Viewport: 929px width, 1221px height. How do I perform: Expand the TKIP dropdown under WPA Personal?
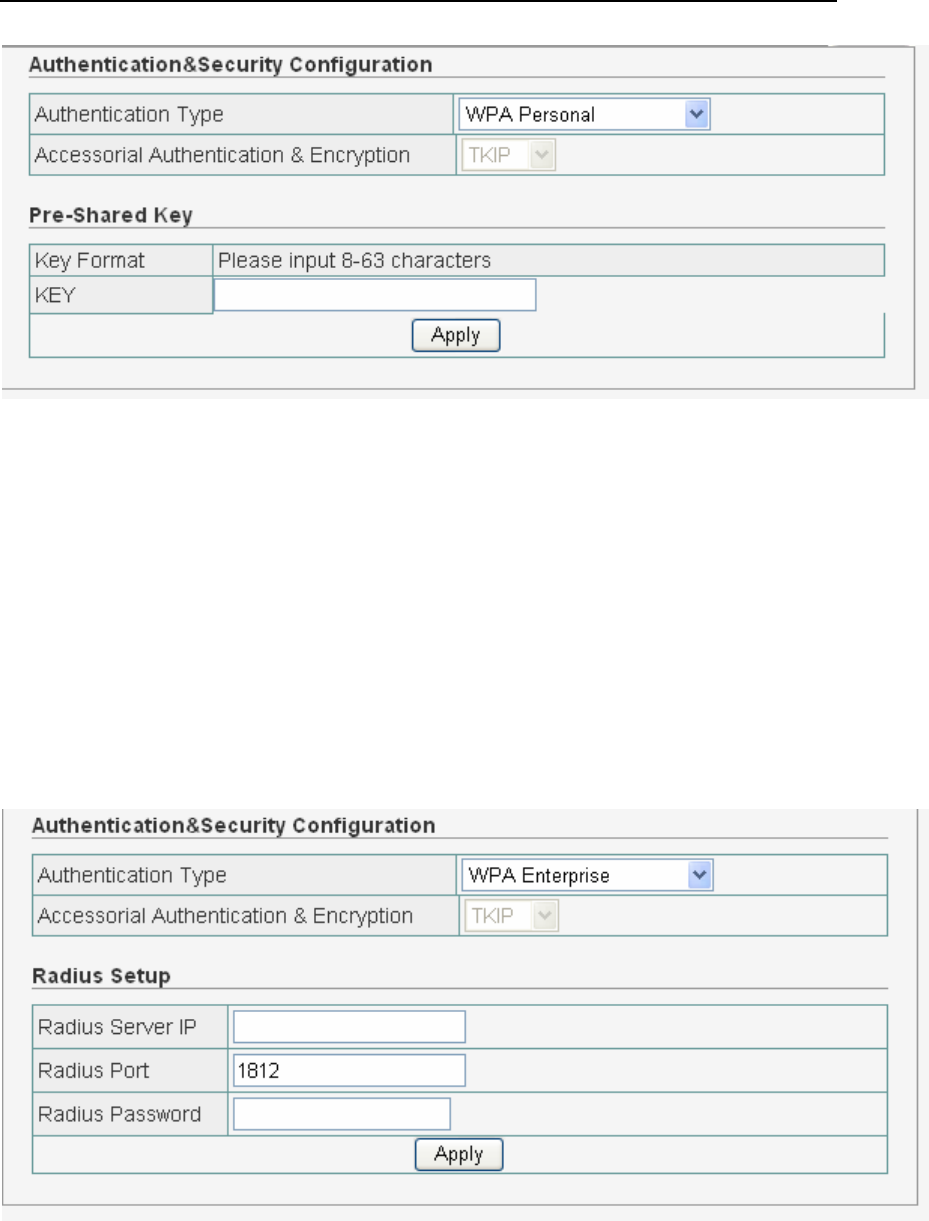click(x=508, y=155)
